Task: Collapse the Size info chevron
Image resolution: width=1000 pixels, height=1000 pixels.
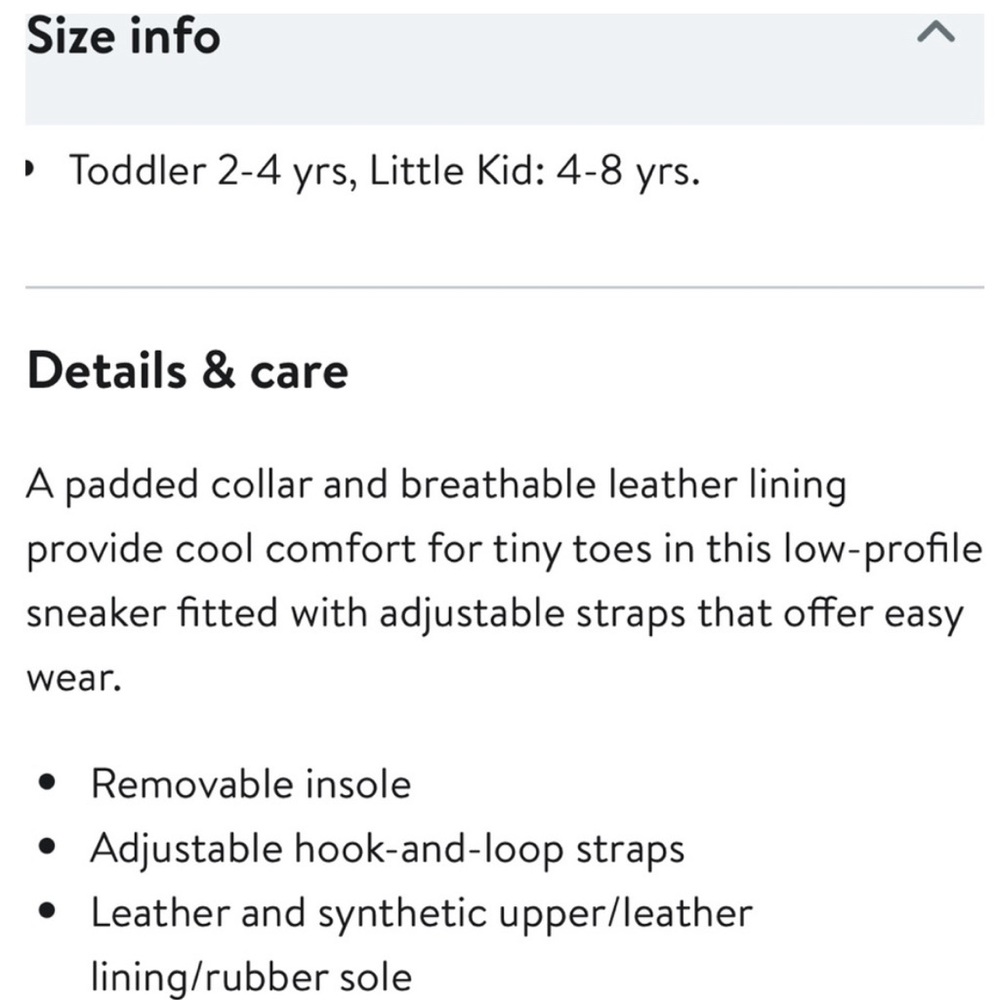Action: tap(936, 32)
